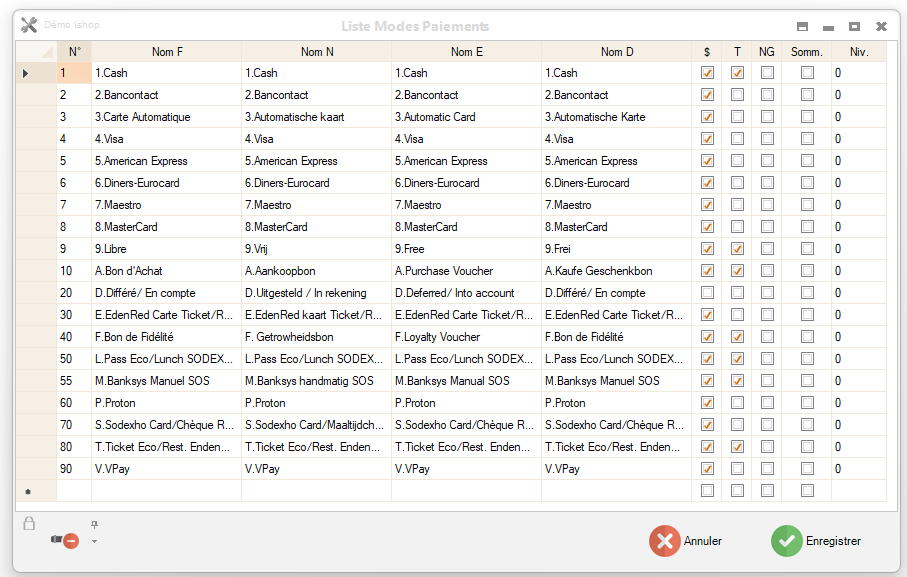Image resolution: width=907 pixels, height=577 pixels.
Task: Click the Nom E column header
Action: [467, 52]
